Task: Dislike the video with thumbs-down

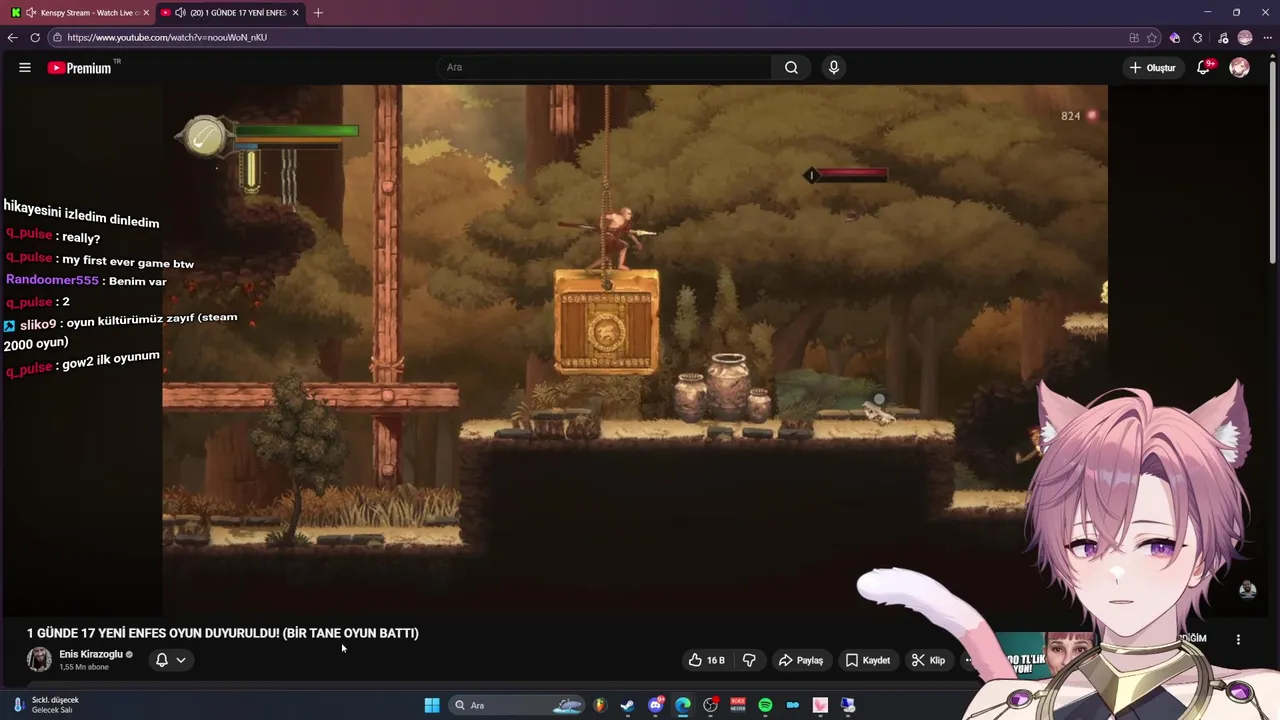Action: [x=749, y=660]
